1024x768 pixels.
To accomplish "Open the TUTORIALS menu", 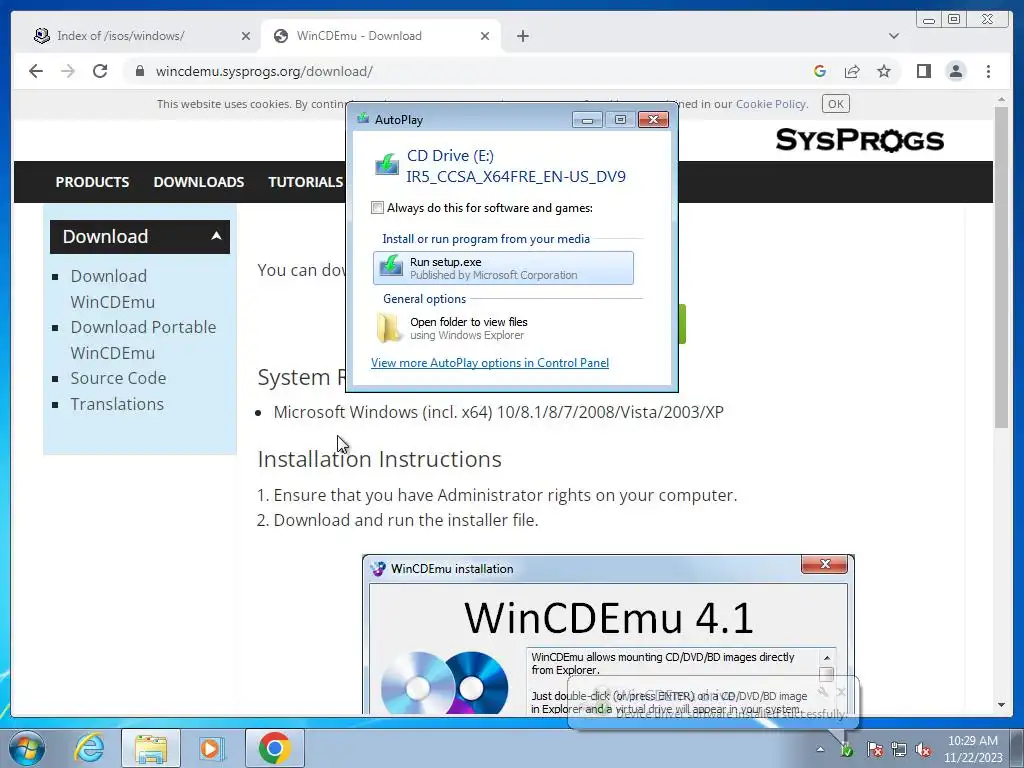I will pyautogui.click(x=306, y=182).
